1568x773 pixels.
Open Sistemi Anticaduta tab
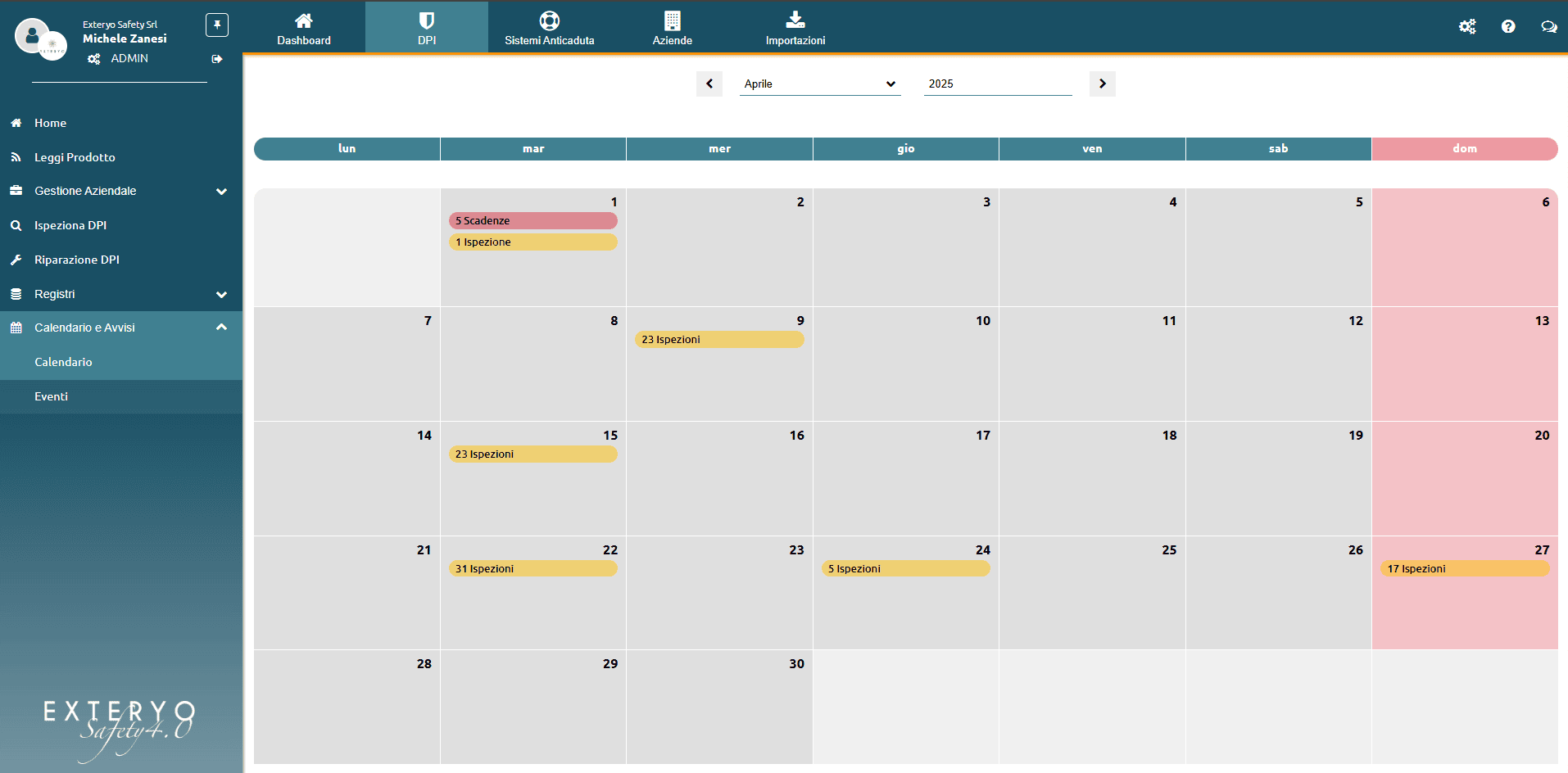[x=550, y=28]
